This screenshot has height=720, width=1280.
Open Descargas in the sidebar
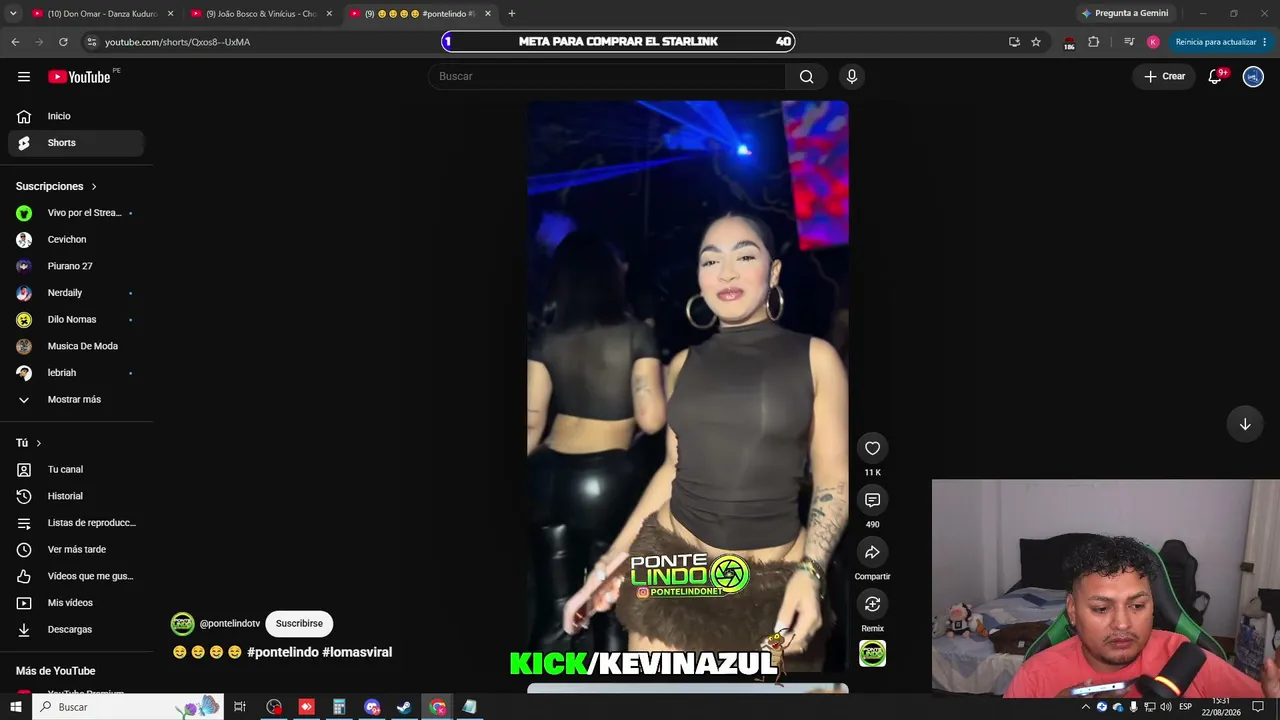point(76,630)
